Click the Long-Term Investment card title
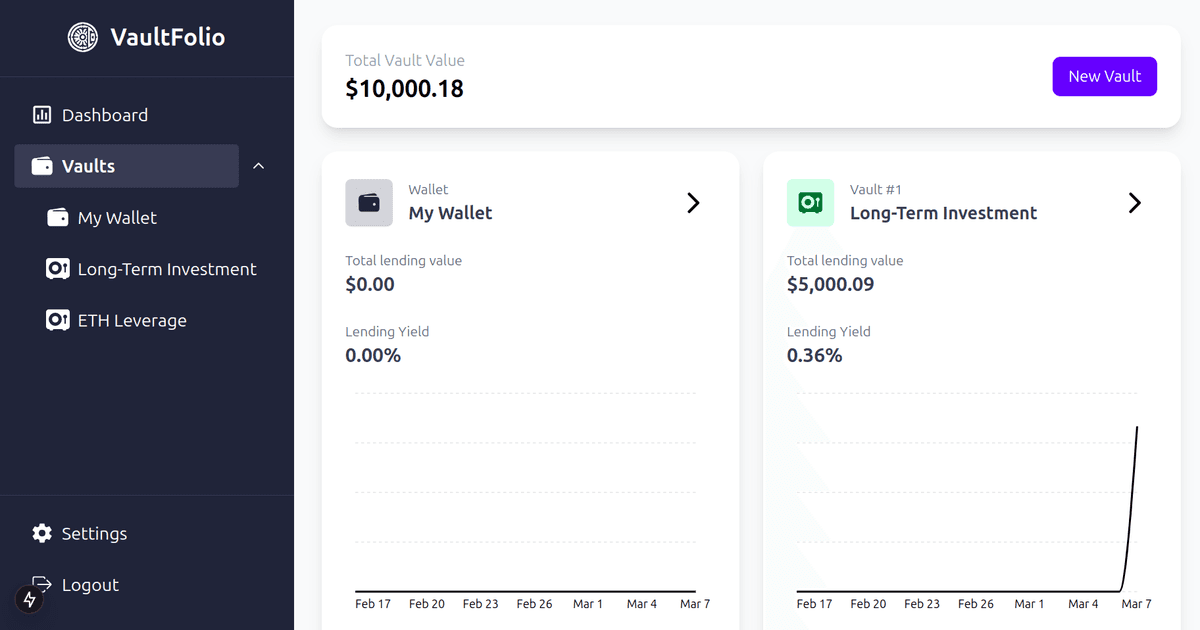This screenshot has height=630, width=1200. [943, 213]
